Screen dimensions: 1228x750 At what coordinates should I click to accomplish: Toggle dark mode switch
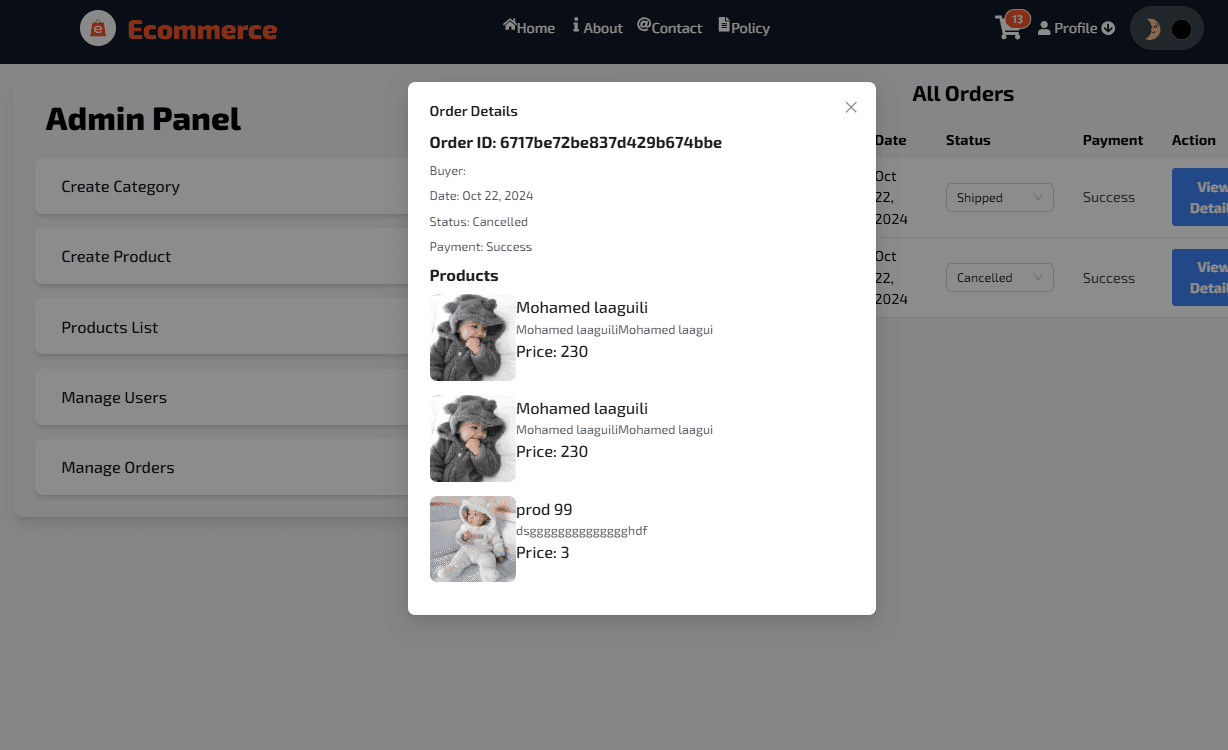[x=1166, y=28]
